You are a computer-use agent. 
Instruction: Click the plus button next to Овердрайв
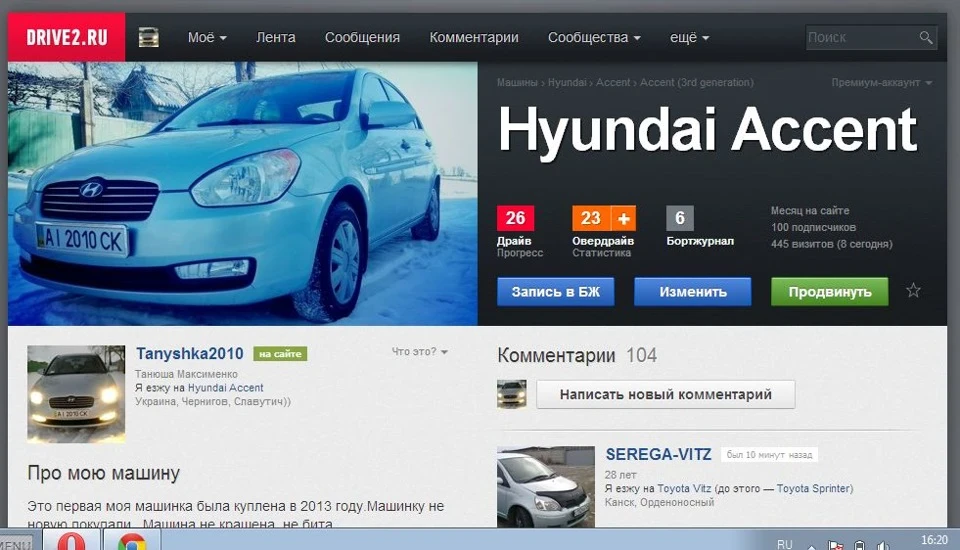point(623,218)
